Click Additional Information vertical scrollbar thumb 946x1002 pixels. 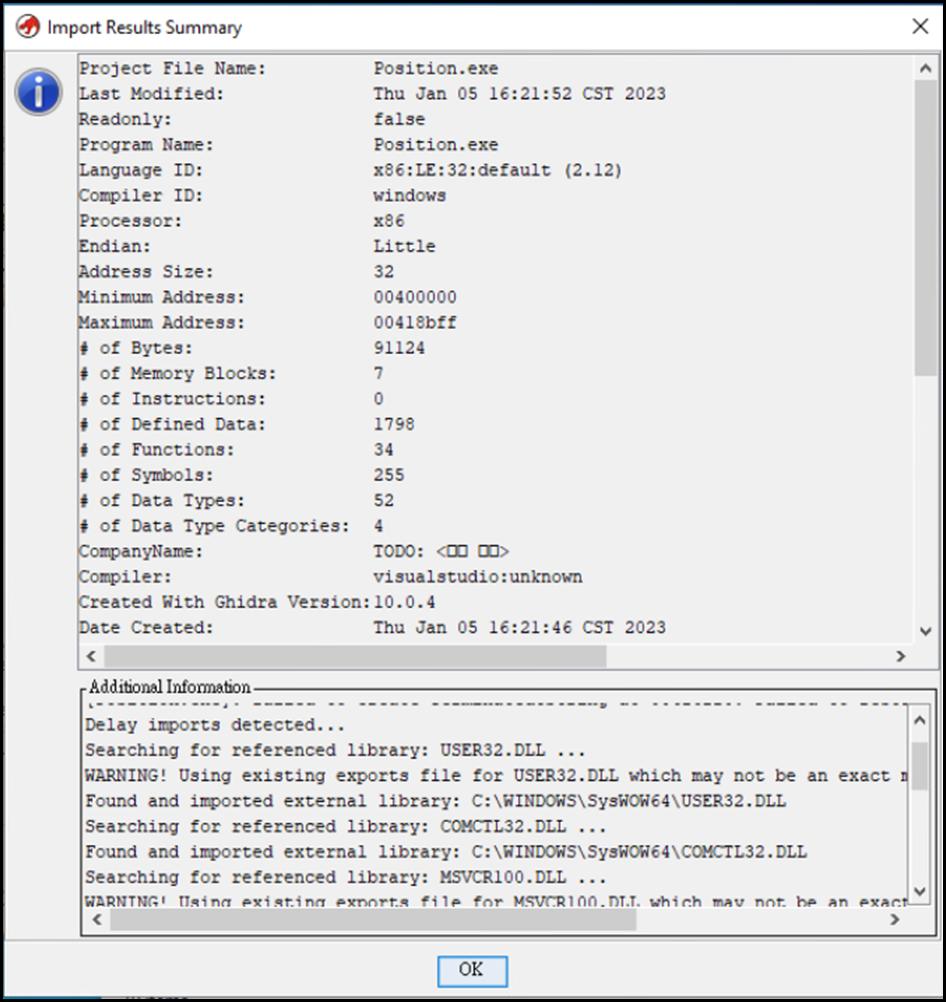(x=919, y=766)
